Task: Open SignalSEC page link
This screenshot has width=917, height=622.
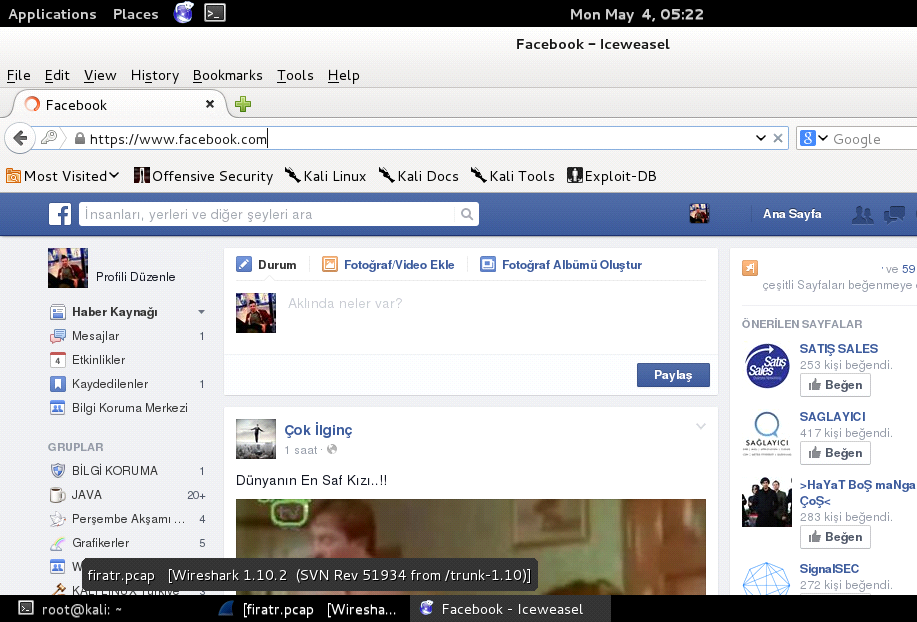Action: [829, 569]
